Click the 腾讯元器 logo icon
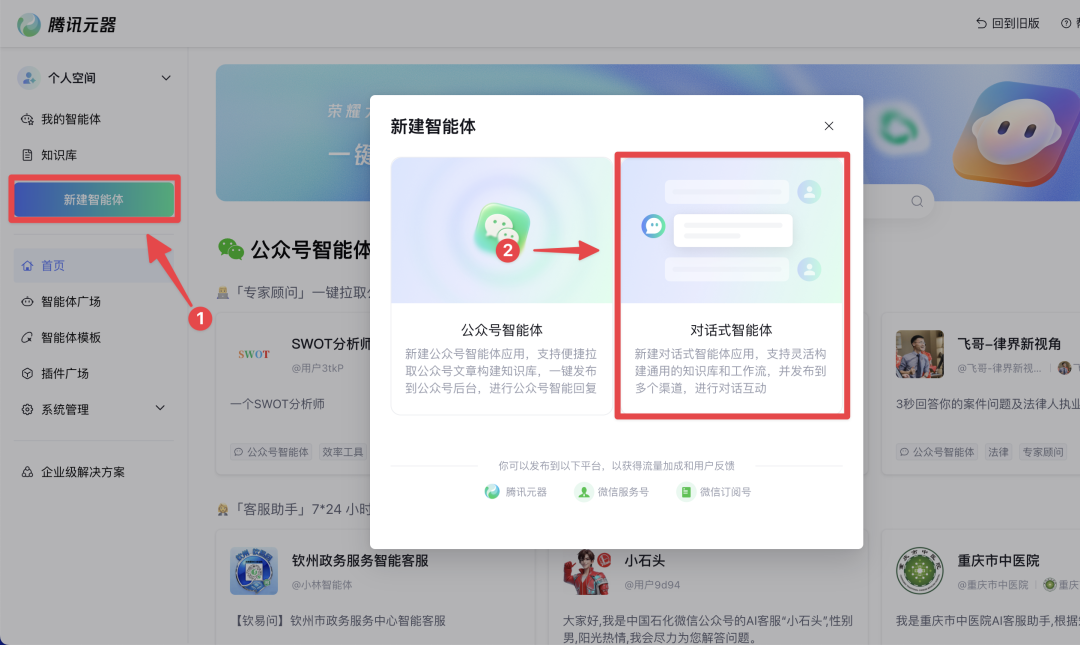 point(29,25)
